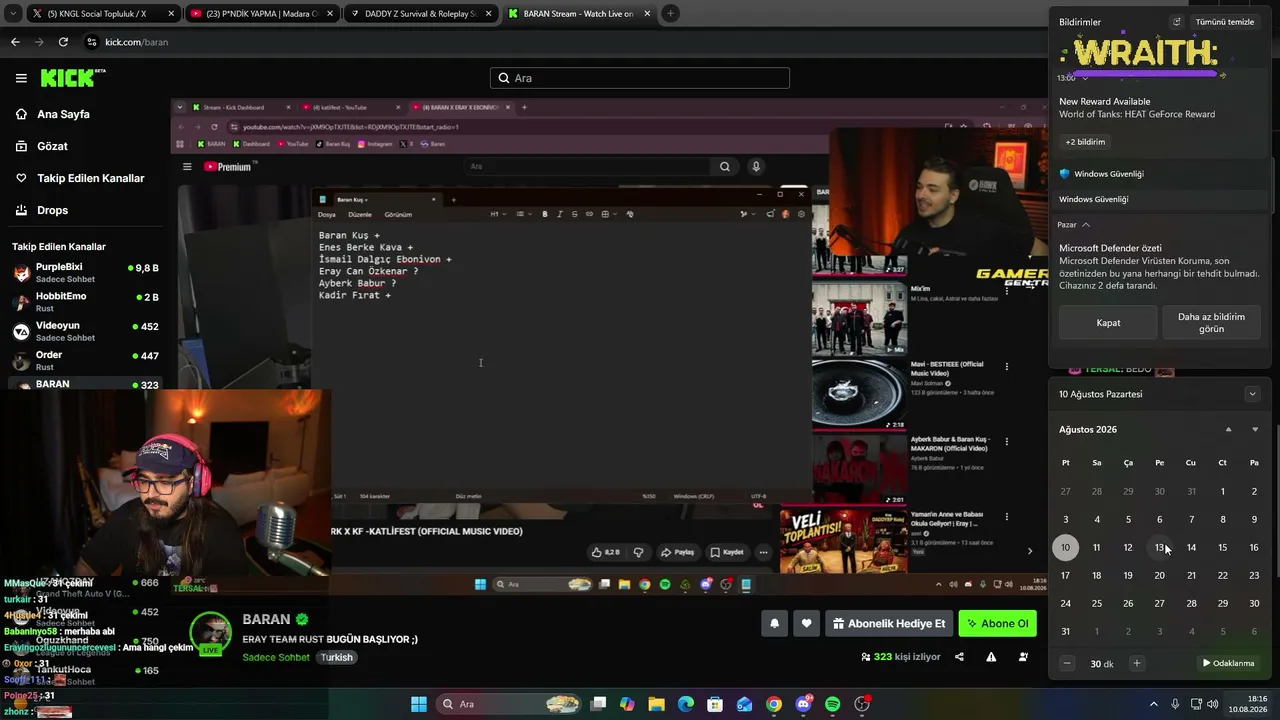Click Abonelik Hediye Et button

[x=888, y=624]
